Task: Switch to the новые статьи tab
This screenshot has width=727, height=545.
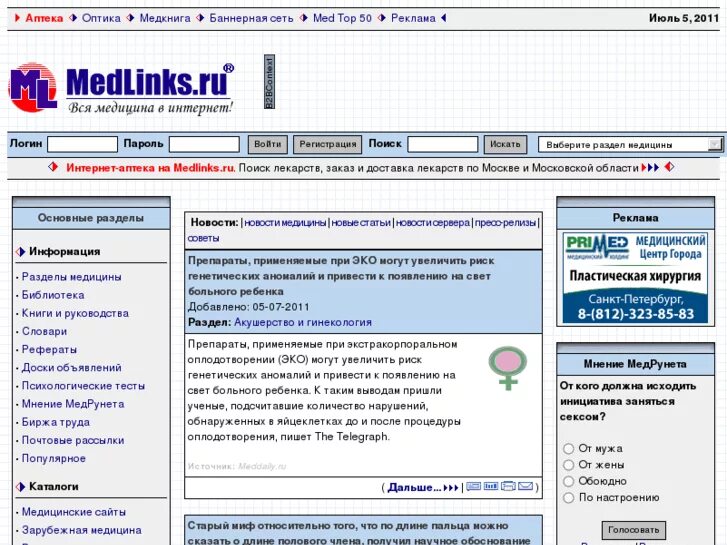Action: pyautogui.click(x=361, y=223)
